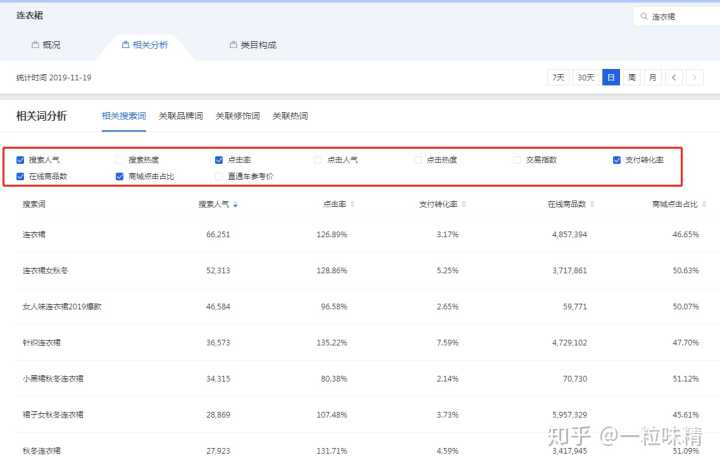Sort by 商城点击占比 column arrow
This screenshot has height=465, width=720.
(704, 204)
